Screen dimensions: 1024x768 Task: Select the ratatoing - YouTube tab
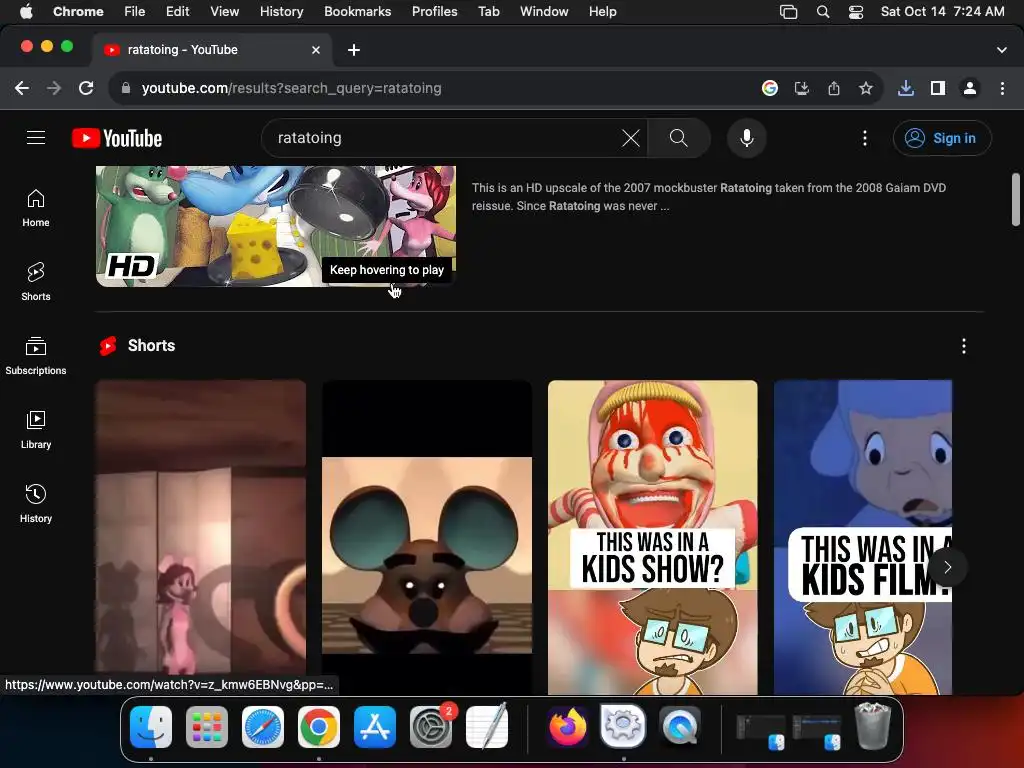coord(212,50)
